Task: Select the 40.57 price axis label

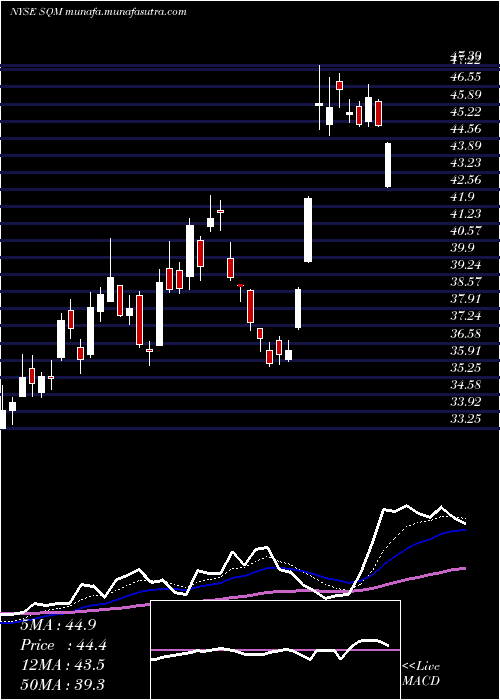Action: pyautogui.click(x=466, y=231)
